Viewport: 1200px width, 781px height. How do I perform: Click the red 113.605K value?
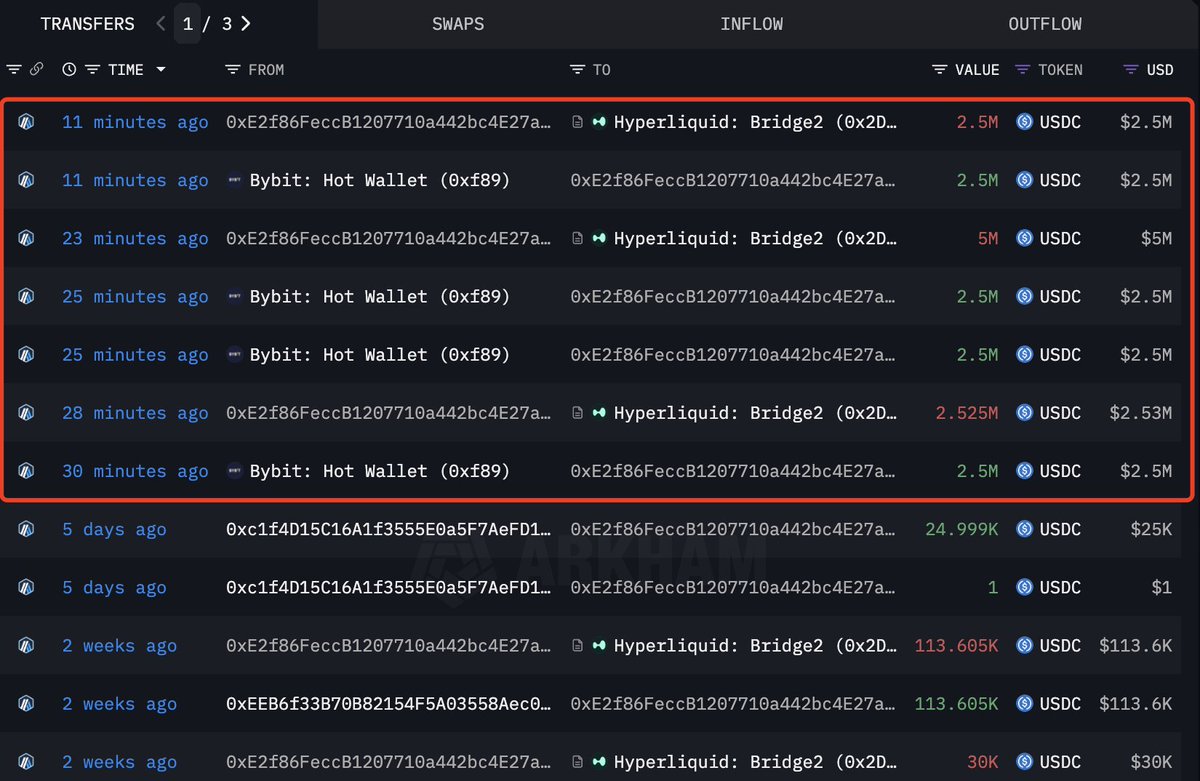click(x=956, y=646)
